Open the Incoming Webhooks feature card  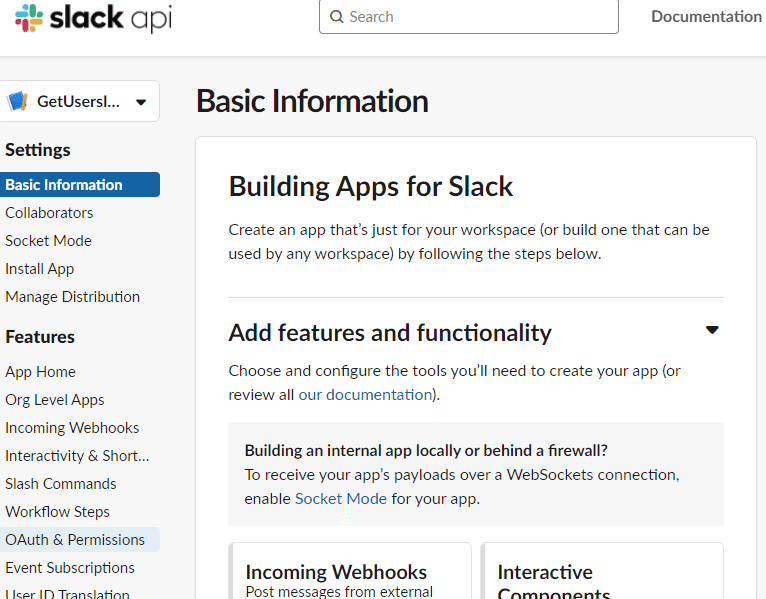350,571
